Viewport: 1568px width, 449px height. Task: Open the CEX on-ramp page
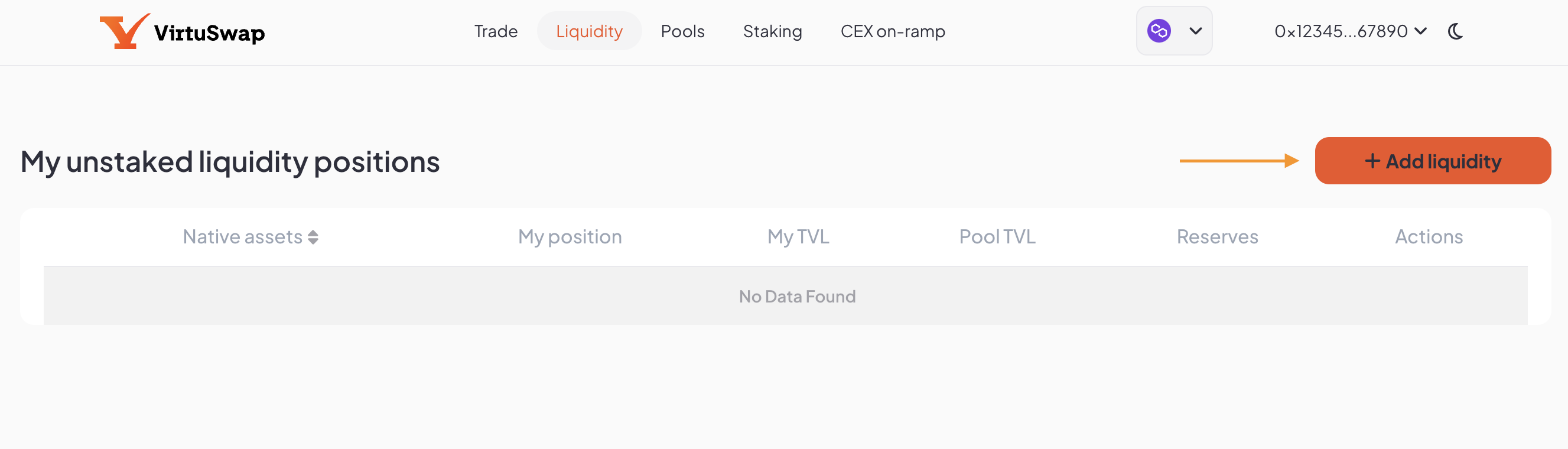pos(892,32)
